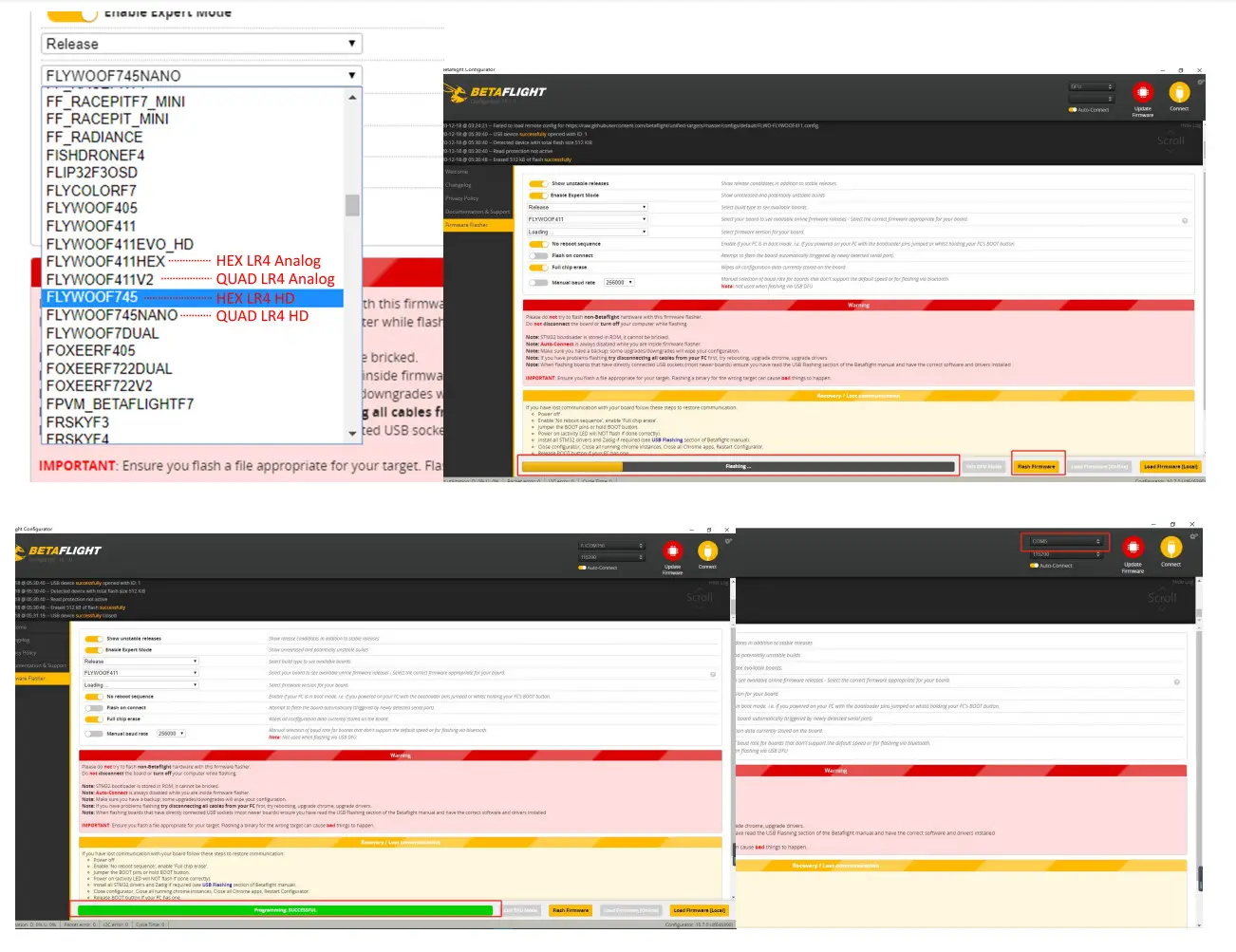Open 256000 baud dropdown in flashing-progress window
Image resolution: width=1236 pixels, height=952 pixels.
click(x=618, y=282)
